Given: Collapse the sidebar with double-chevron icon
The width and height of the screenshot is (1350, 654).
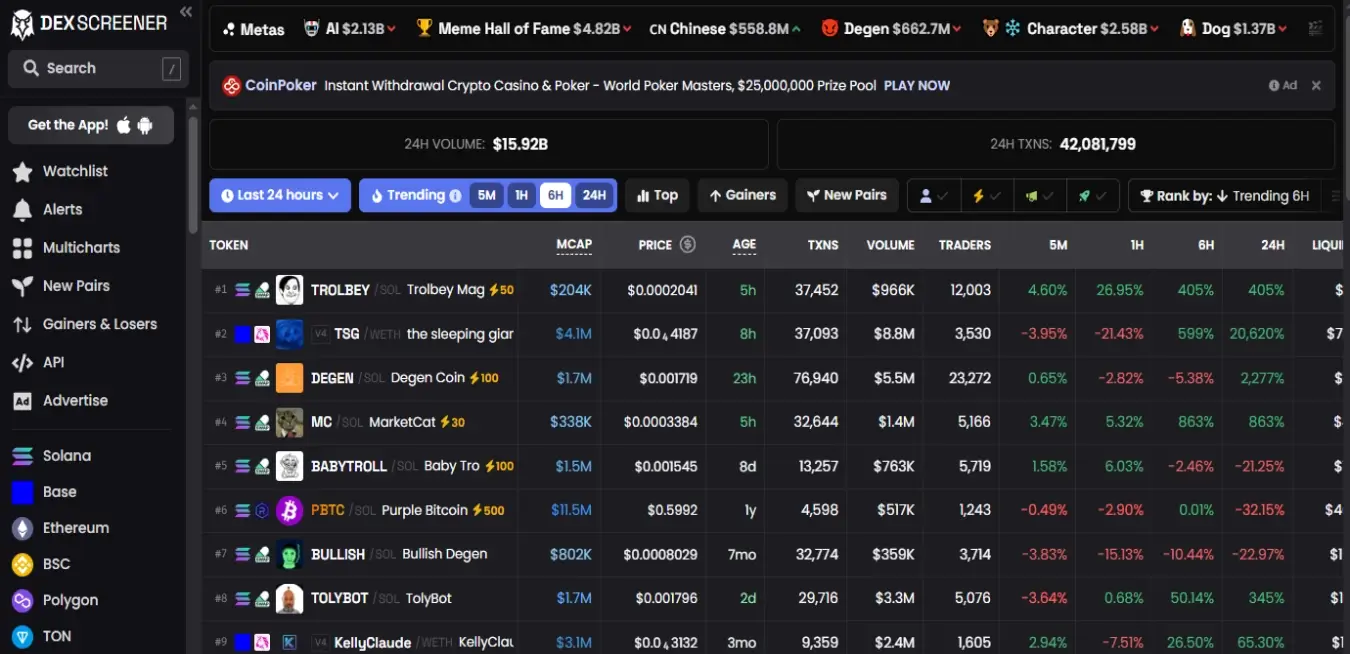Looking at the screenshot, I should coord(186,12).
